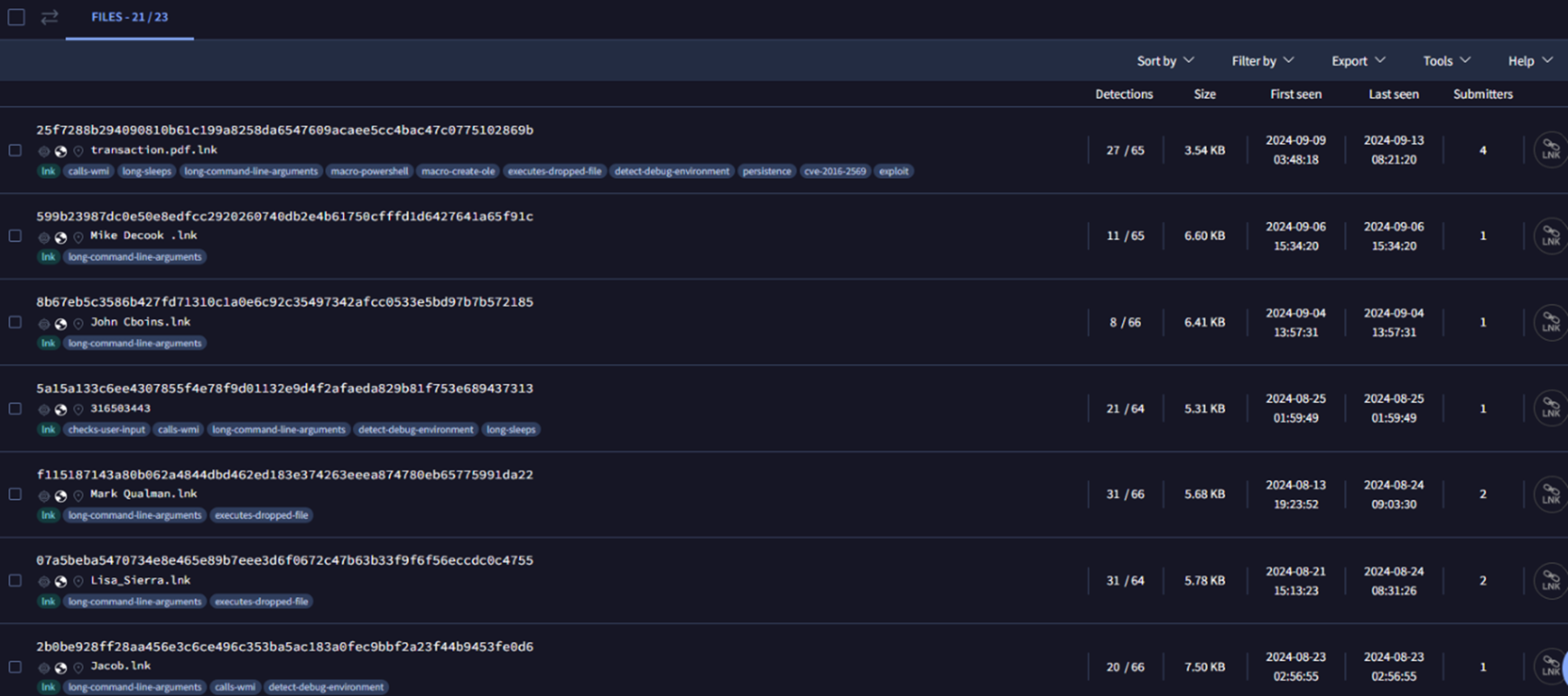Switch to the FILES - 21 / 23 tab
The image size is (1568, 696).
pos(130,17)
